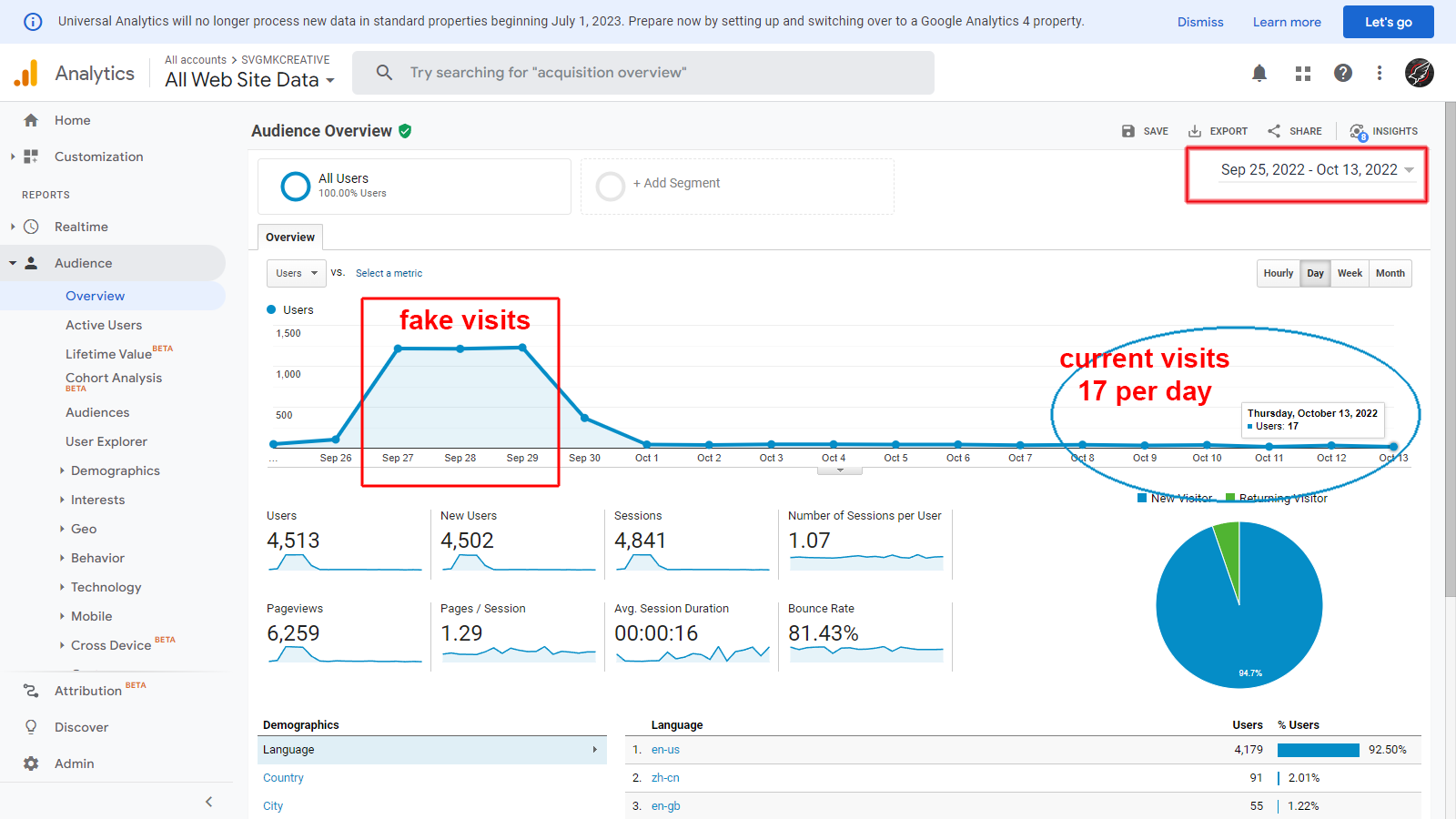1456x819 pixels.
Task: Click the analytics search field
Action: pos(642,73)
